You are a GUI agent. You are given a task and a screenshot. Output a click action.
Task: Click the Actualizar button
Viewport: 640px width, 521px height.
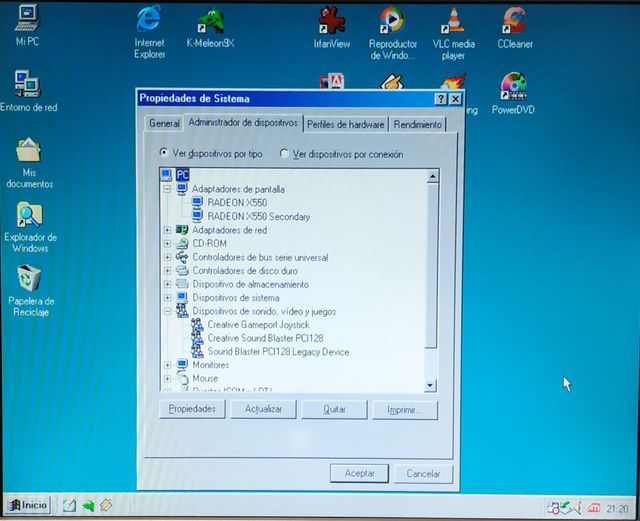[x=263, y=410]
